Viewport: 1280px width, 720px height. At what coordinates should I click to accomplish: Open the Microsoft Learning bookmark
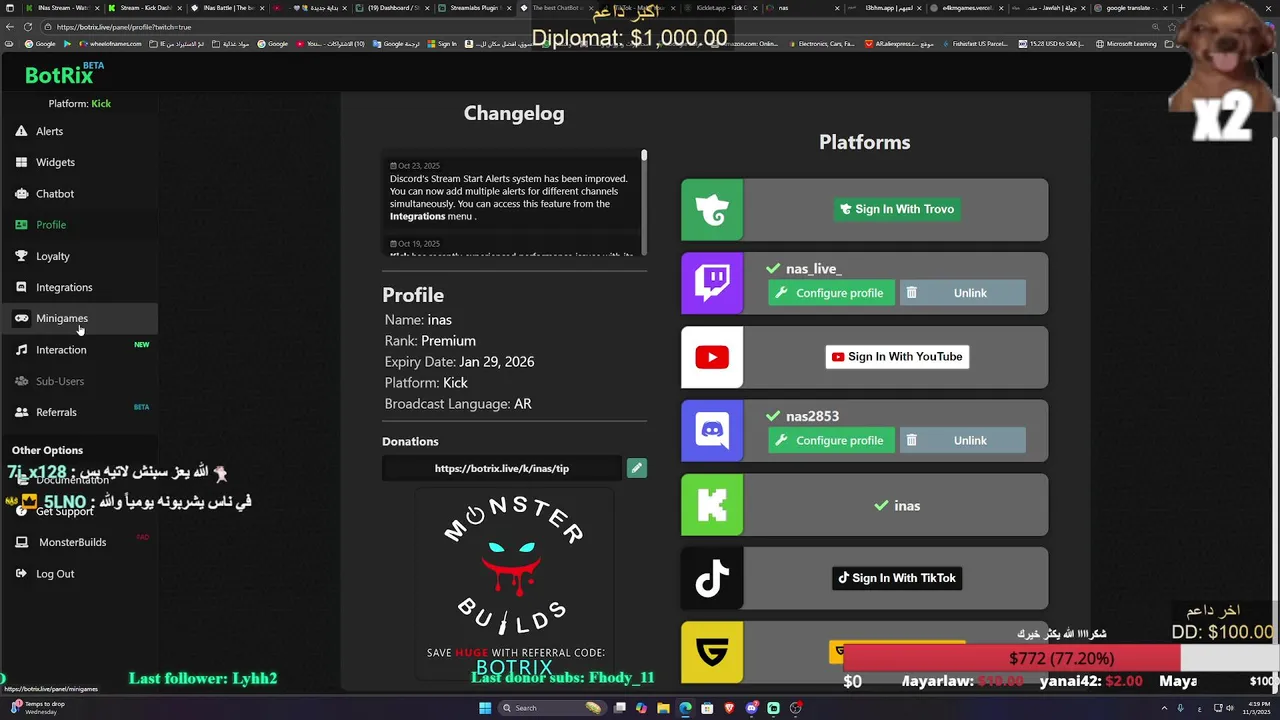point(1126,44)
